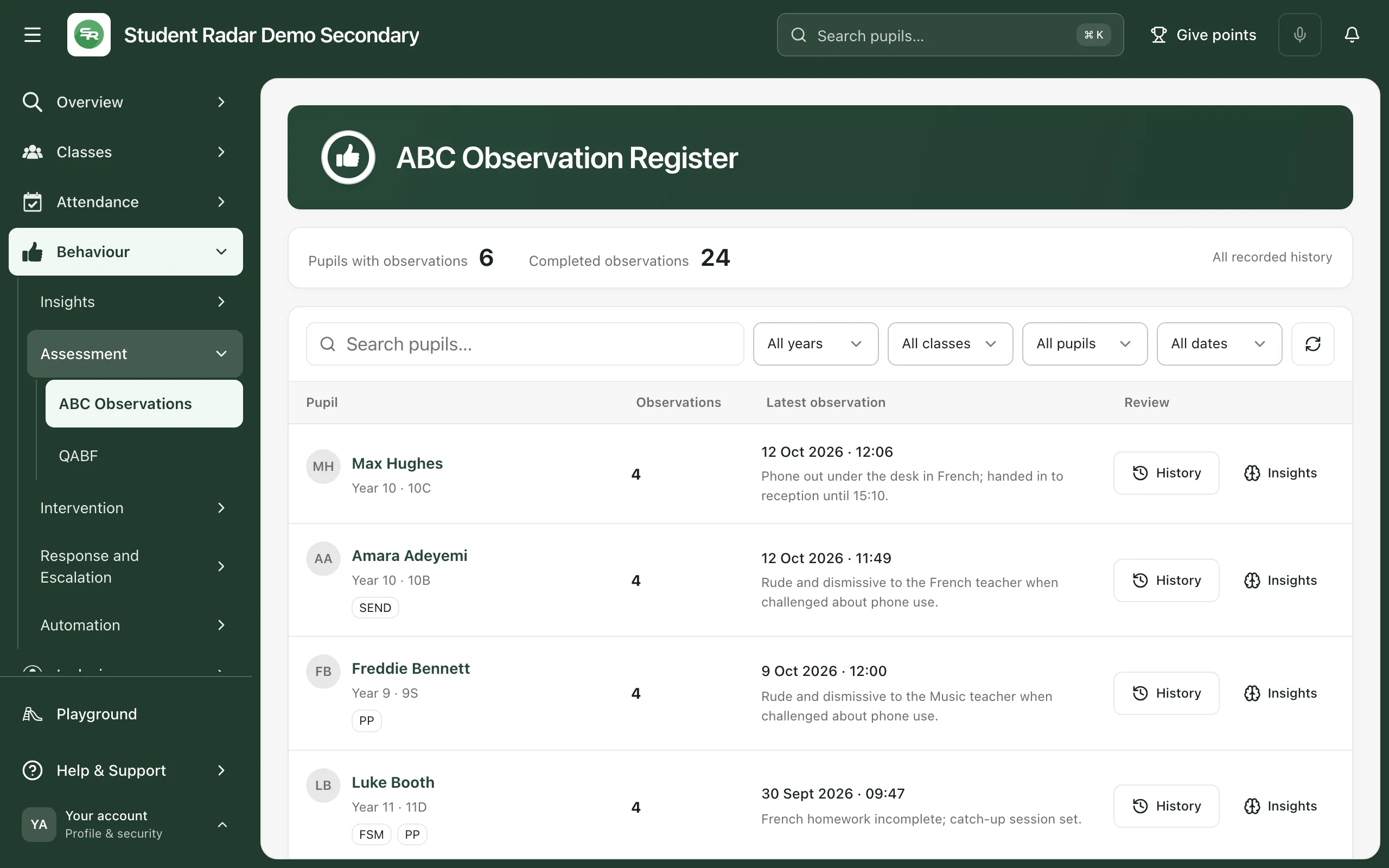Open Max Hughes pupil profile
The image size is (1389, 868).
[397, 463]
